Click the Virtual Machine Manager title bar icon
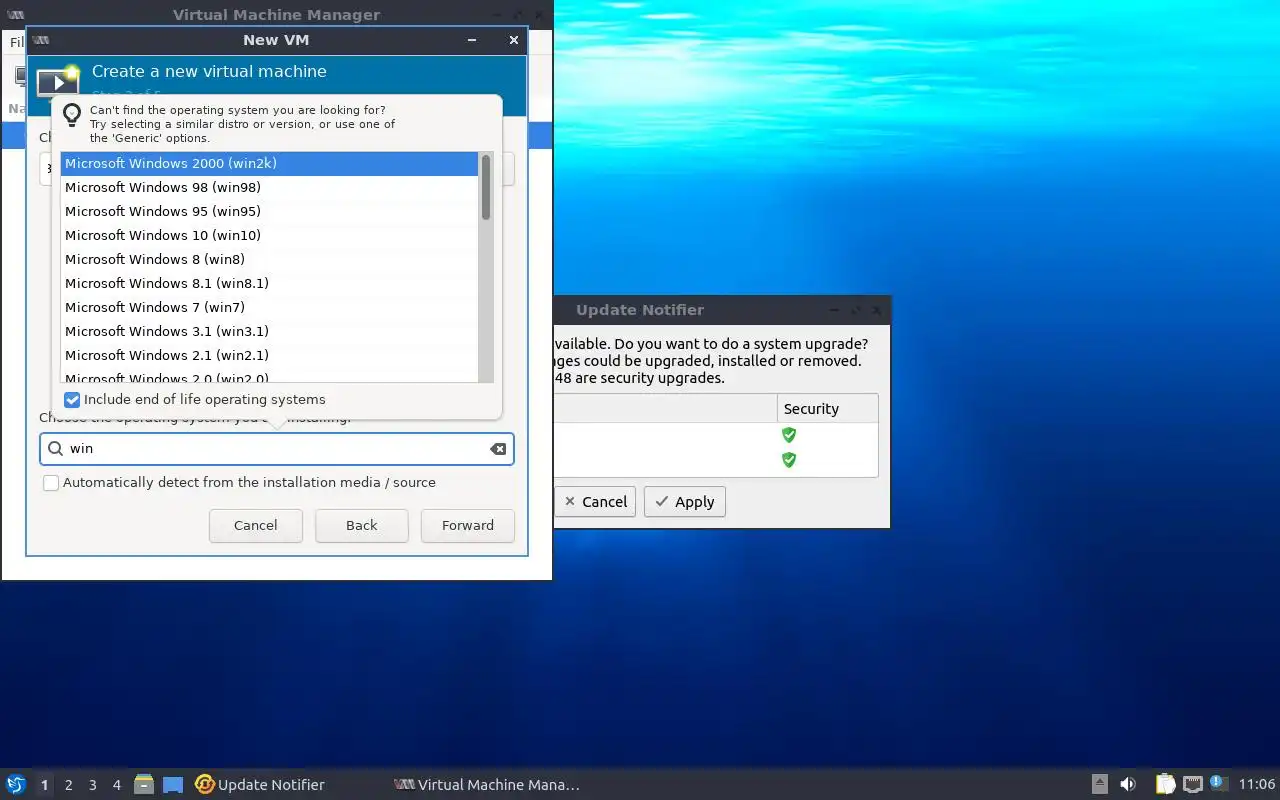Screen dimensions: 1280x800 pyautogui.click(x=16, y=15)
